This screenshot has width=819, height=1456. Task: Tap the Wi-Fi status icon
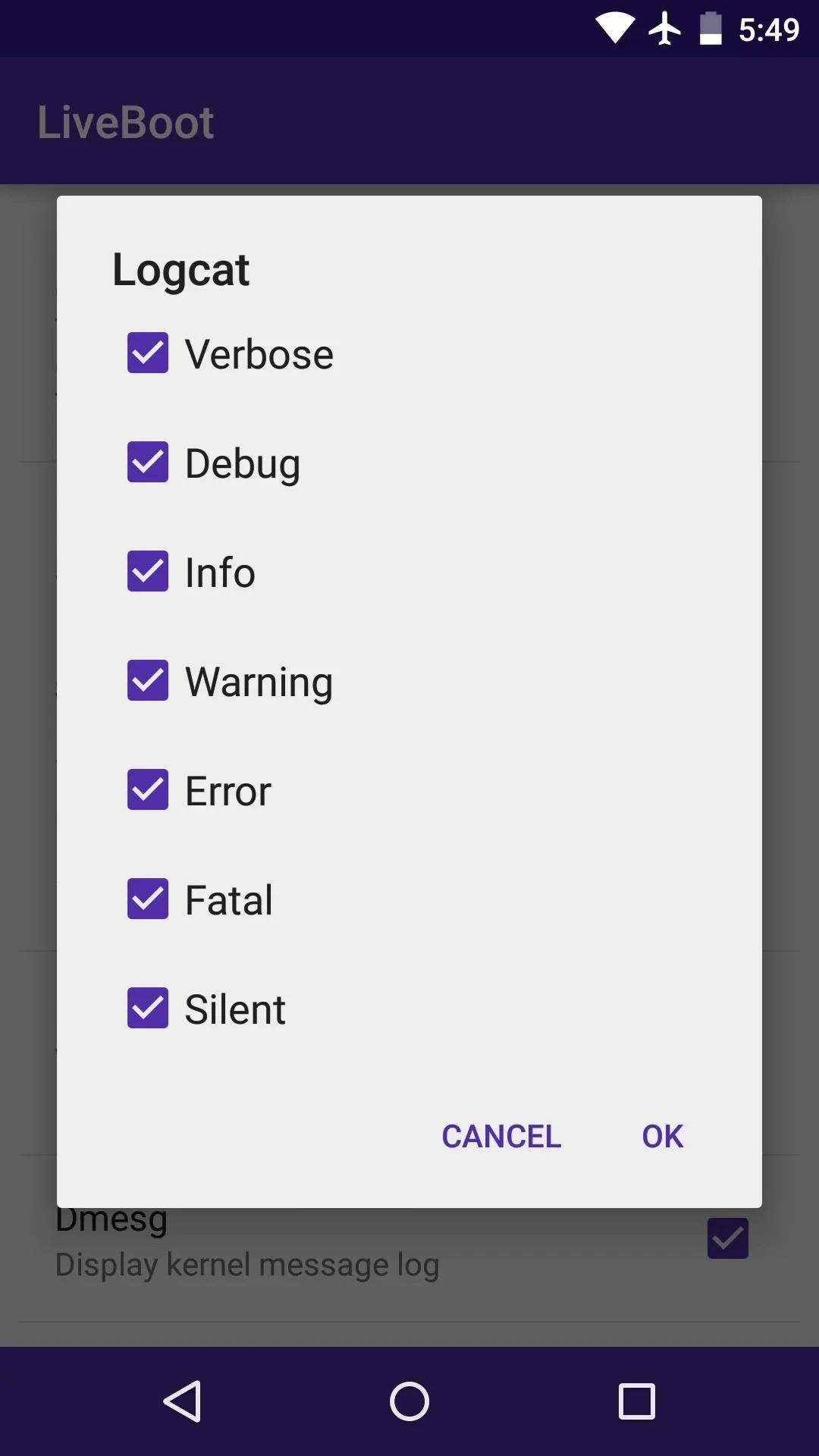pyautogui.click(x=615, y=29)
